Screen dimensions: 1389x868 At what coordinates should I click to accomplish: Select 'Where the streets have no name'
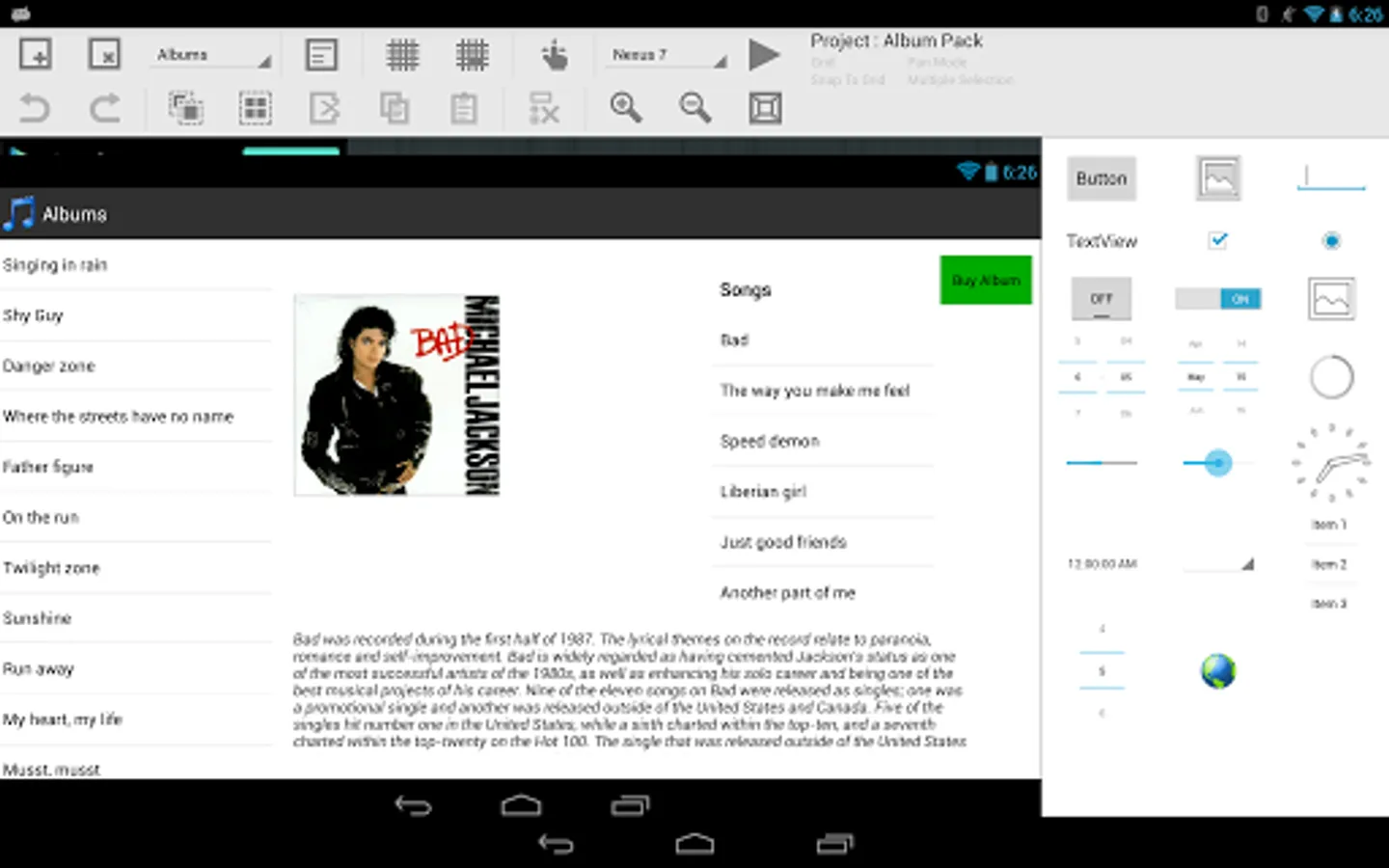135,417
